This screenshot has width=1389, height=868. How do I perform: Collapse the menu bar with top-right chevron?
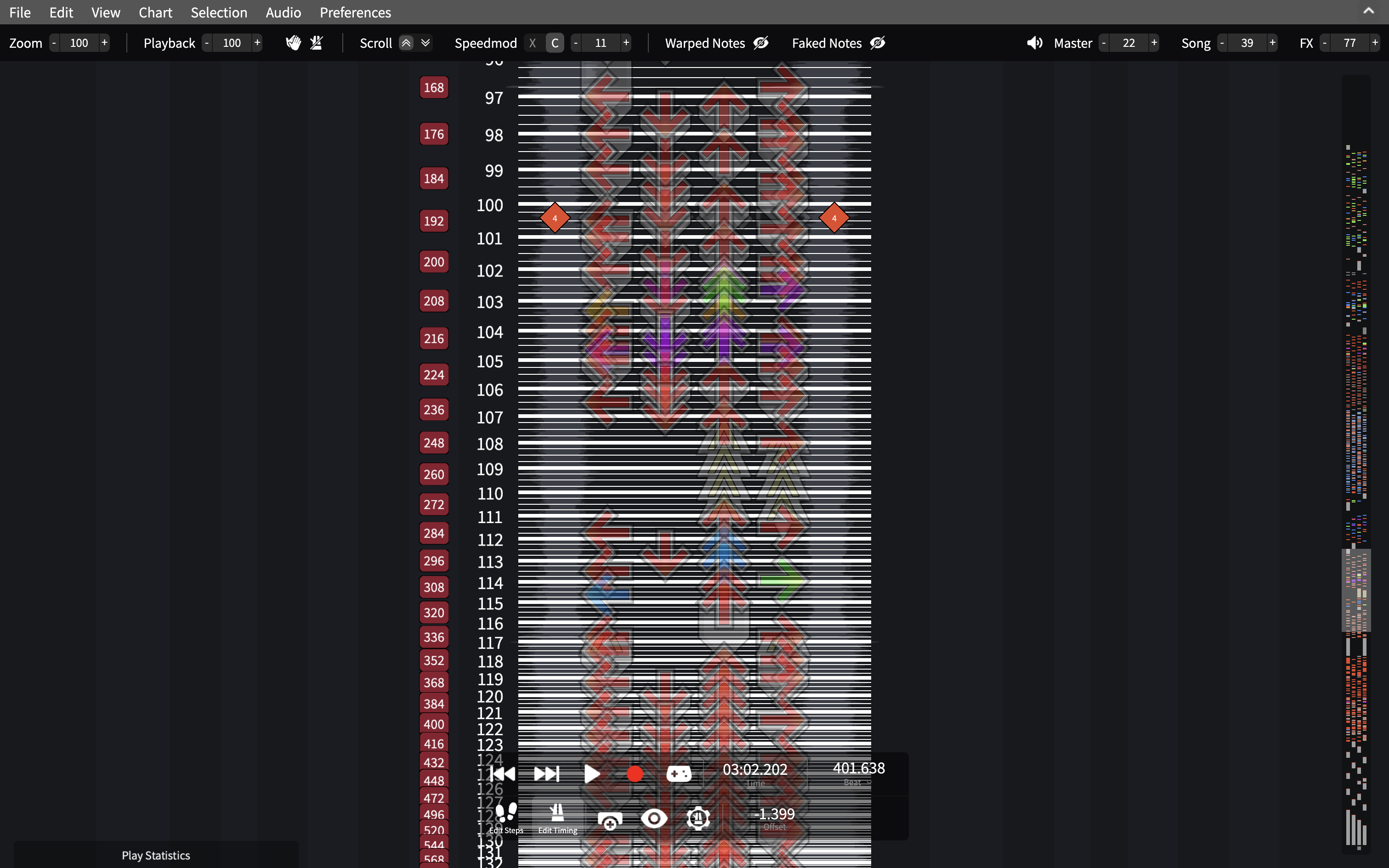[x=1369, y=11]
